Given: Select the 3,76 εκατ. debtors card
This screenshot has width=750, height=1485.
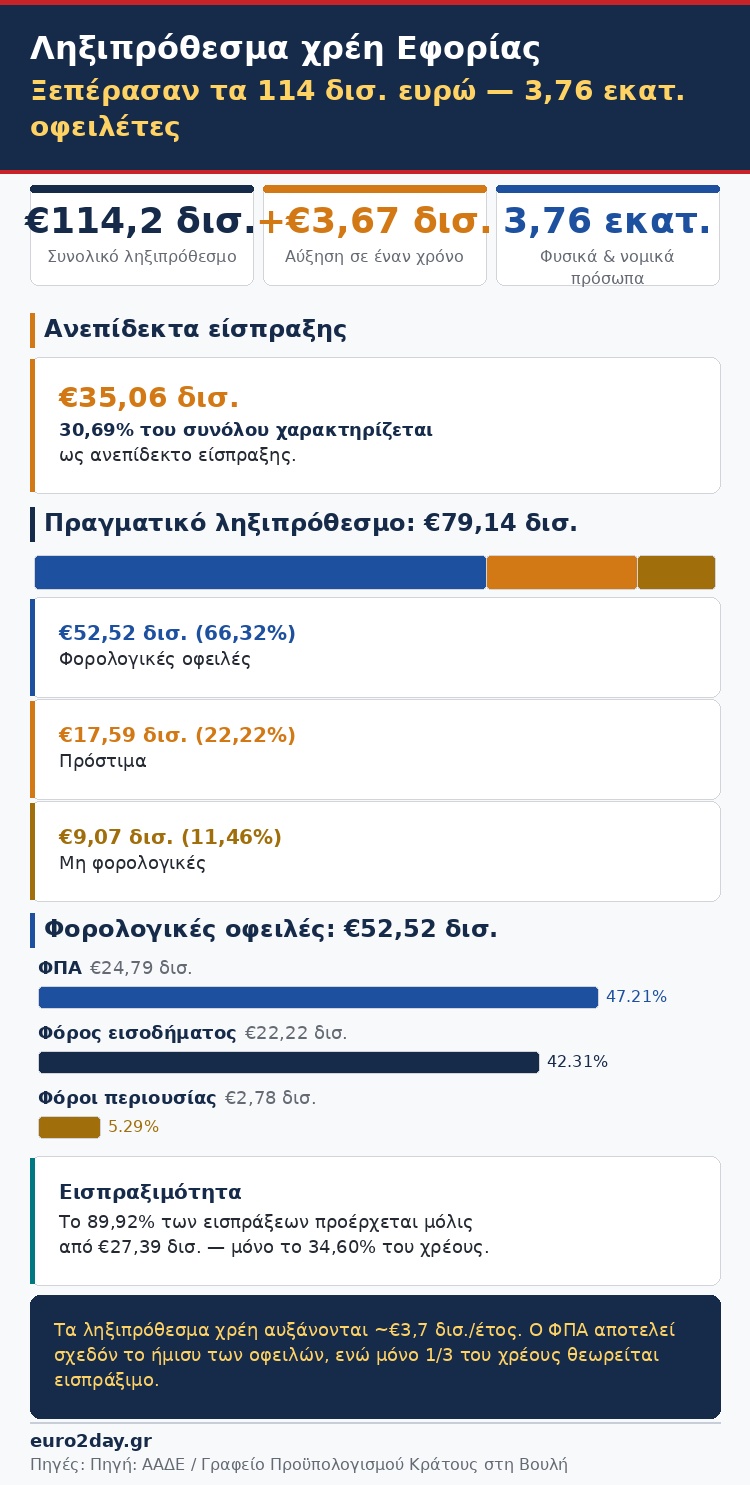Looking at the screenshot, I should tap(608, 235).
